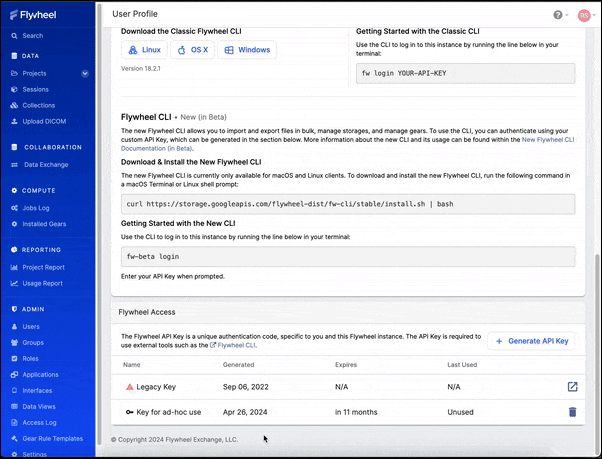Click the Projects folder icon
Screen dimensions: 602x459
pyautogui.click(x=14, y=73)
